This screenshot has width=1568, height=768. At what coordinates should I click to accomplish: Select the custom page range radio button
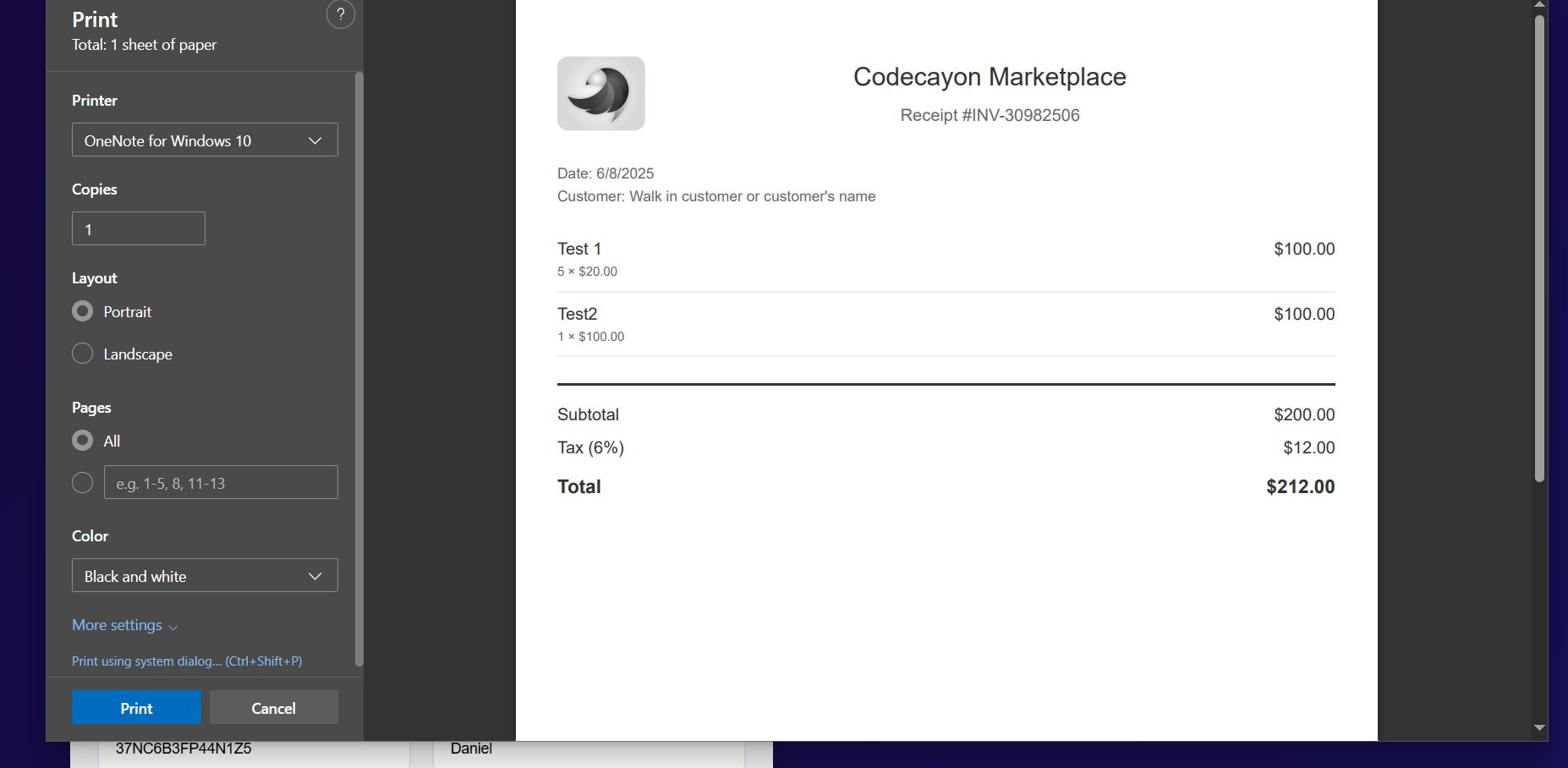click(82, 483)
